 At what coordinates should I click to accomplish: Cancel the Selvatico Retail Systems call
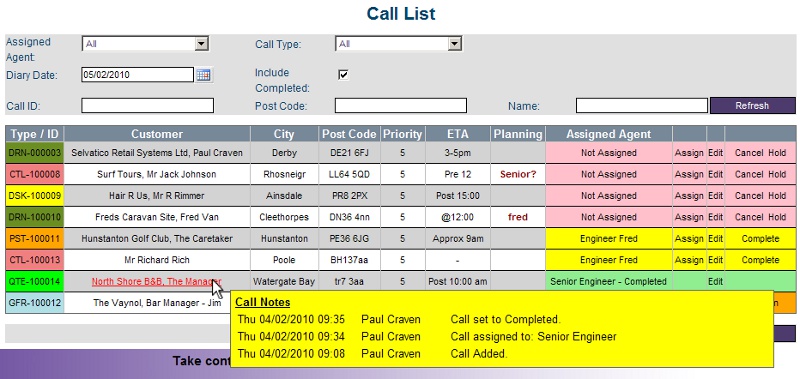click(x=749, y=153)
